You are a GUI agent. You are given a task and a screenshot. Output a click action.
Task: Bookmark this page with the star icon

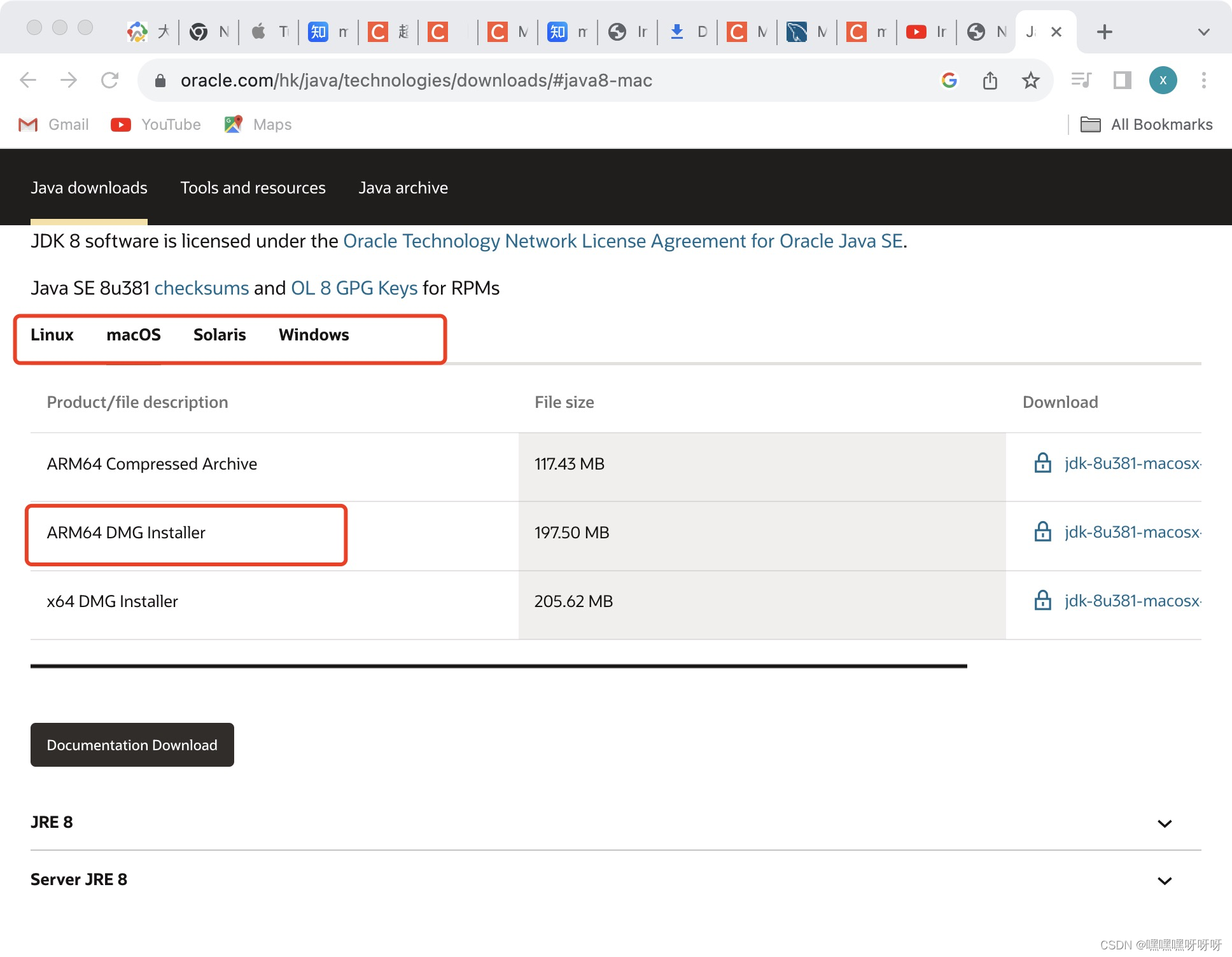tap(1030, 80)
